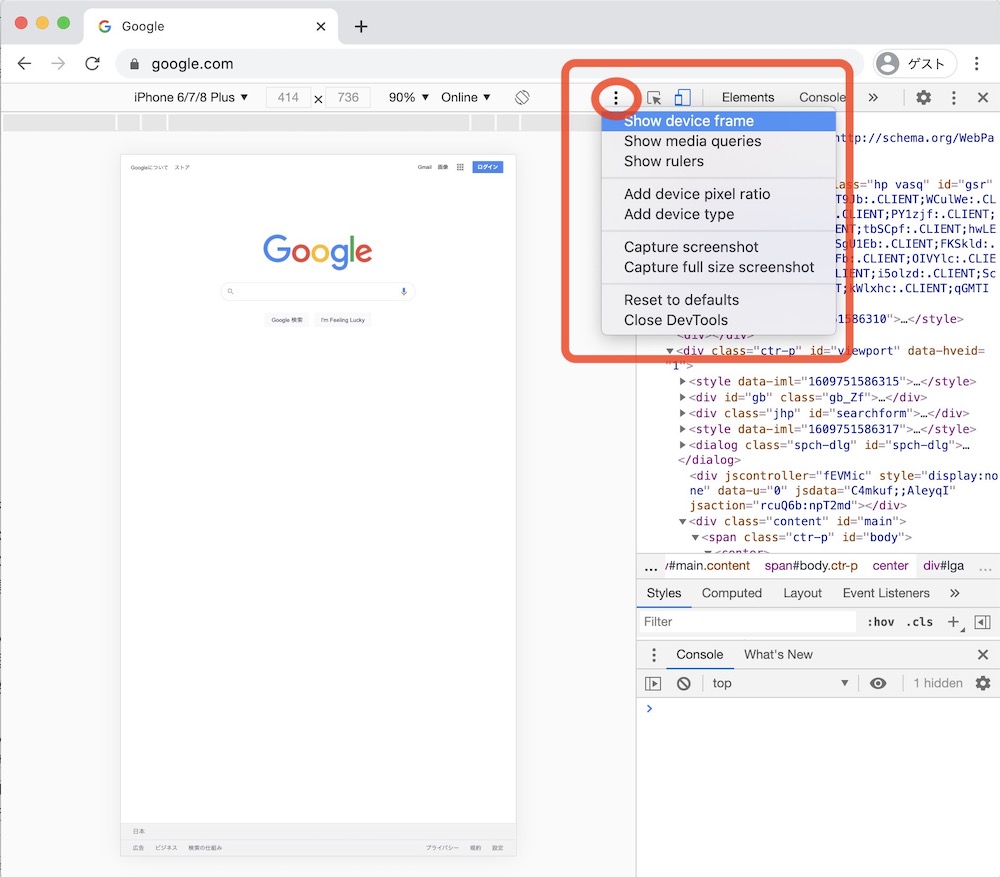Open the Event Listeners tab

886,593
